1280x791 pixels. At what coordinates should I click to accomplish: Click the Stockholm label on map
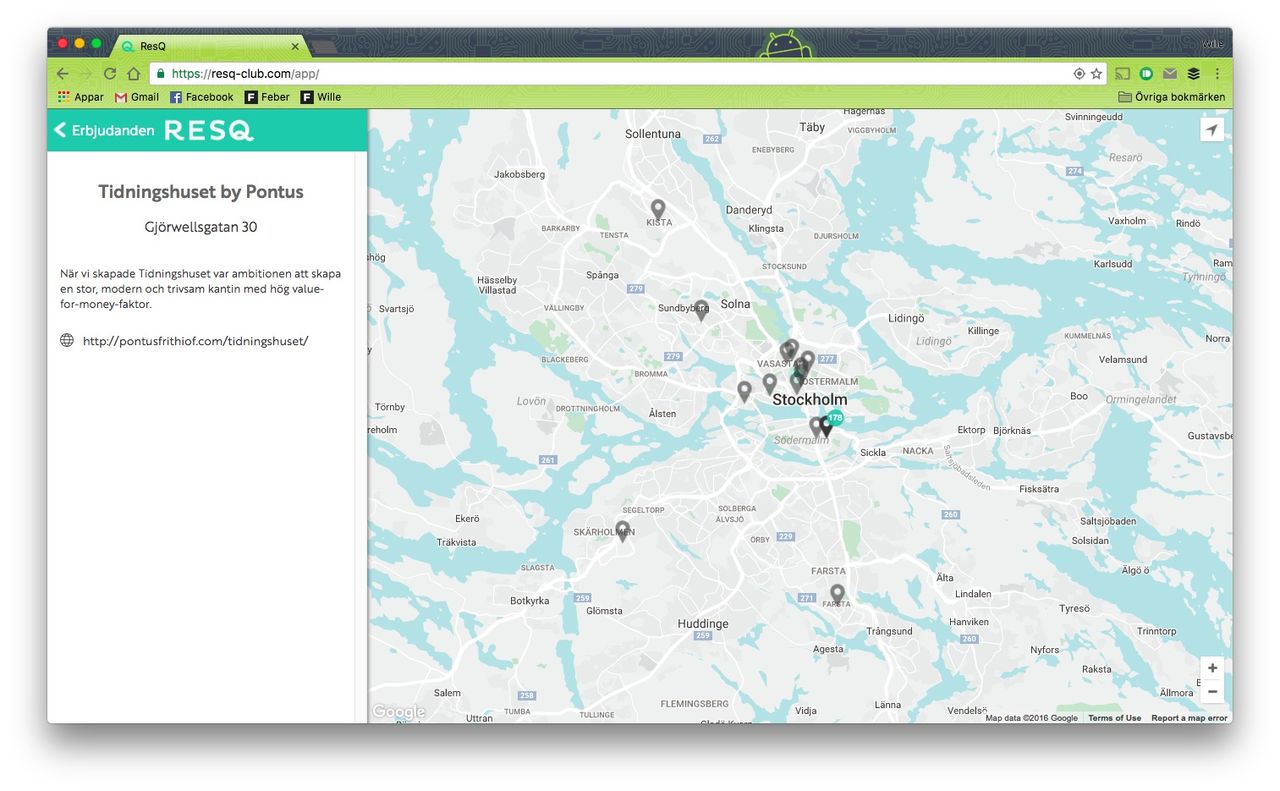point(810,399)
